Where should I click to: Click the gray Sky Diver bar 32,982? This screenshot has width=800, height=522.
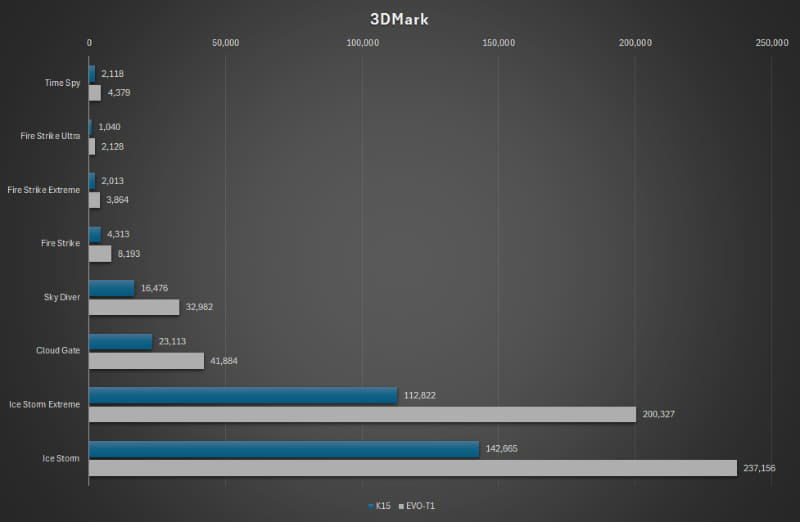134,307
